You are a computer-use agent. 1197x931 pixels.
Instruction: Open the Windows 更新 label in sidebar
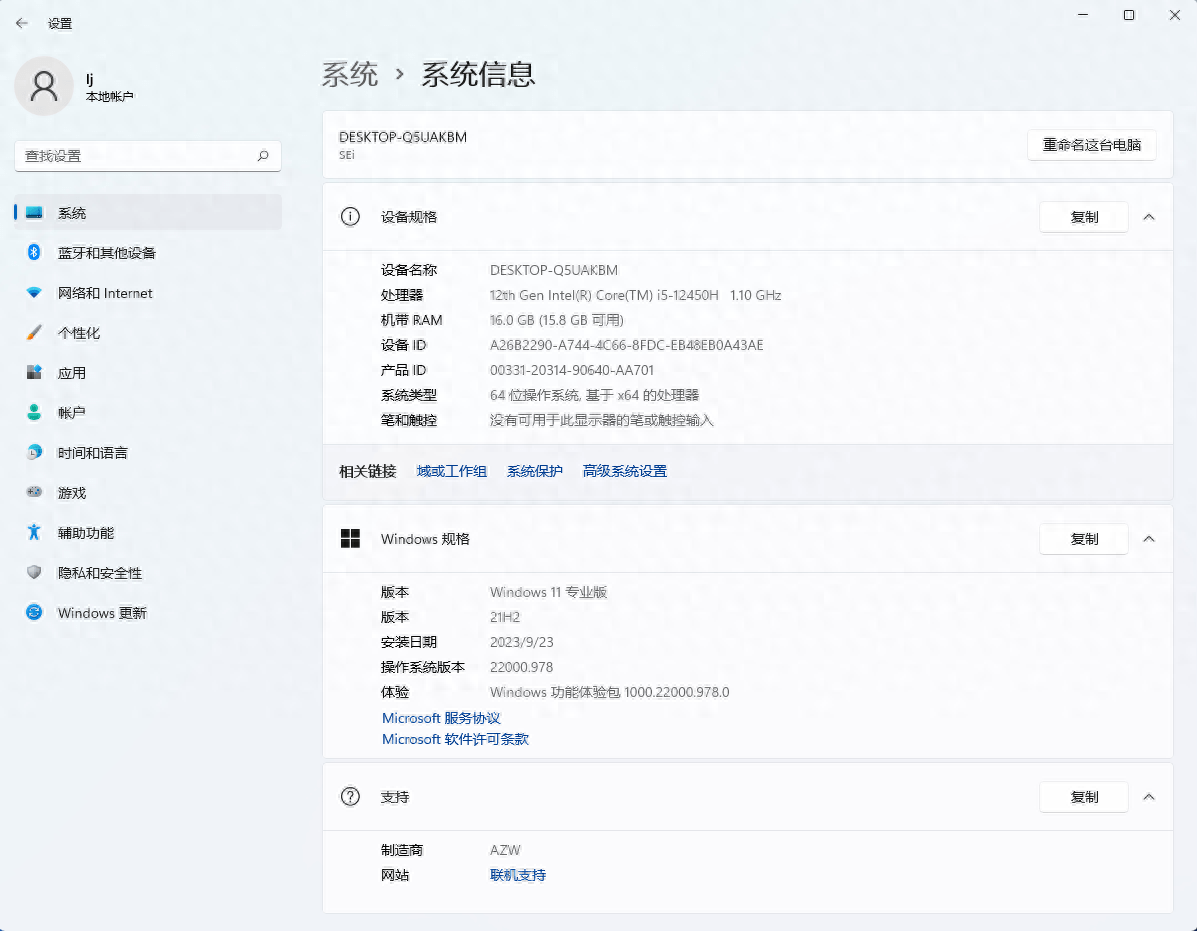pyautogui.click(x=102, y=613)
